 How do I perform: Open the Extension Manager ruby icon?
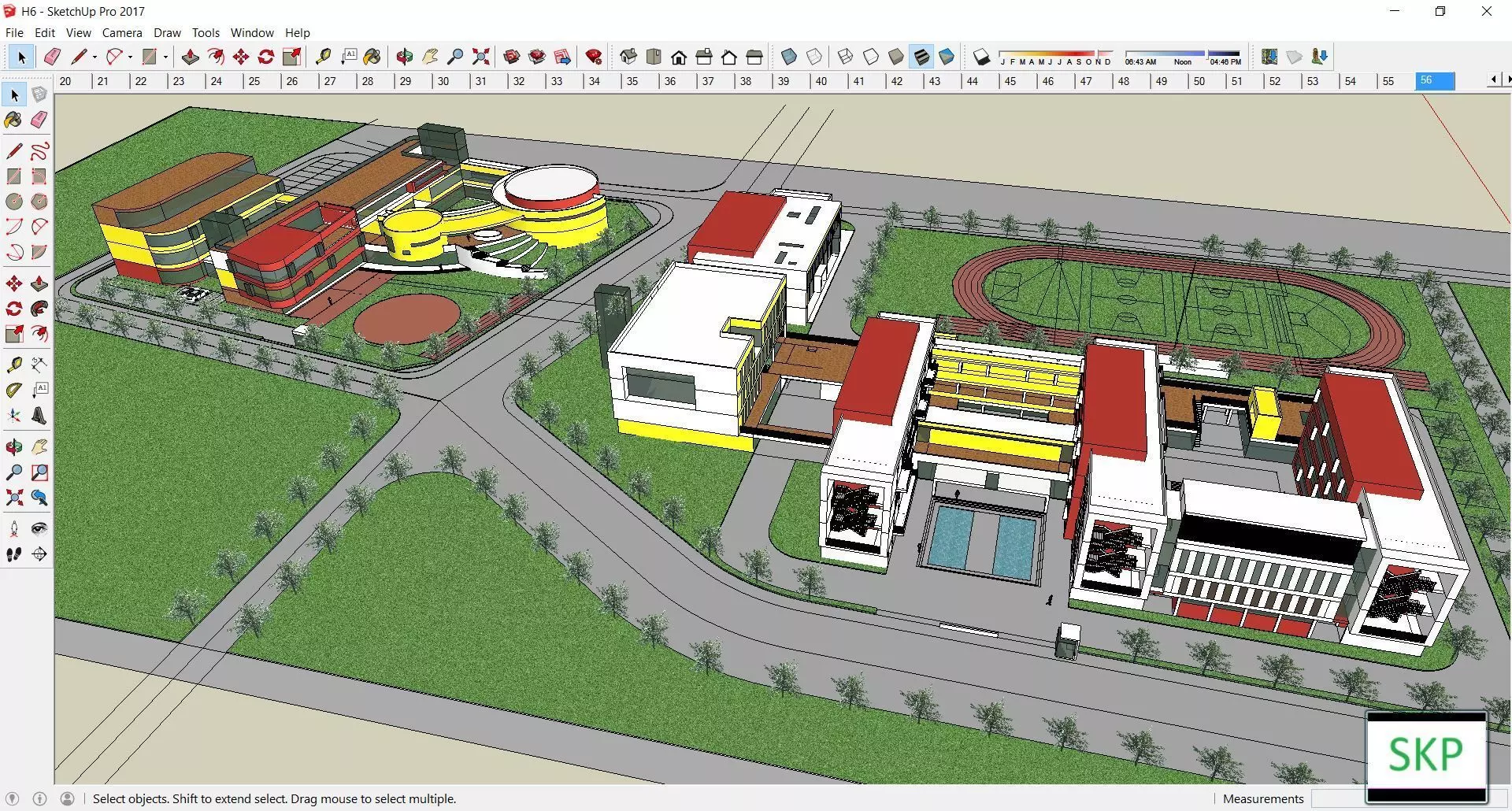click(x=594, y=57)
